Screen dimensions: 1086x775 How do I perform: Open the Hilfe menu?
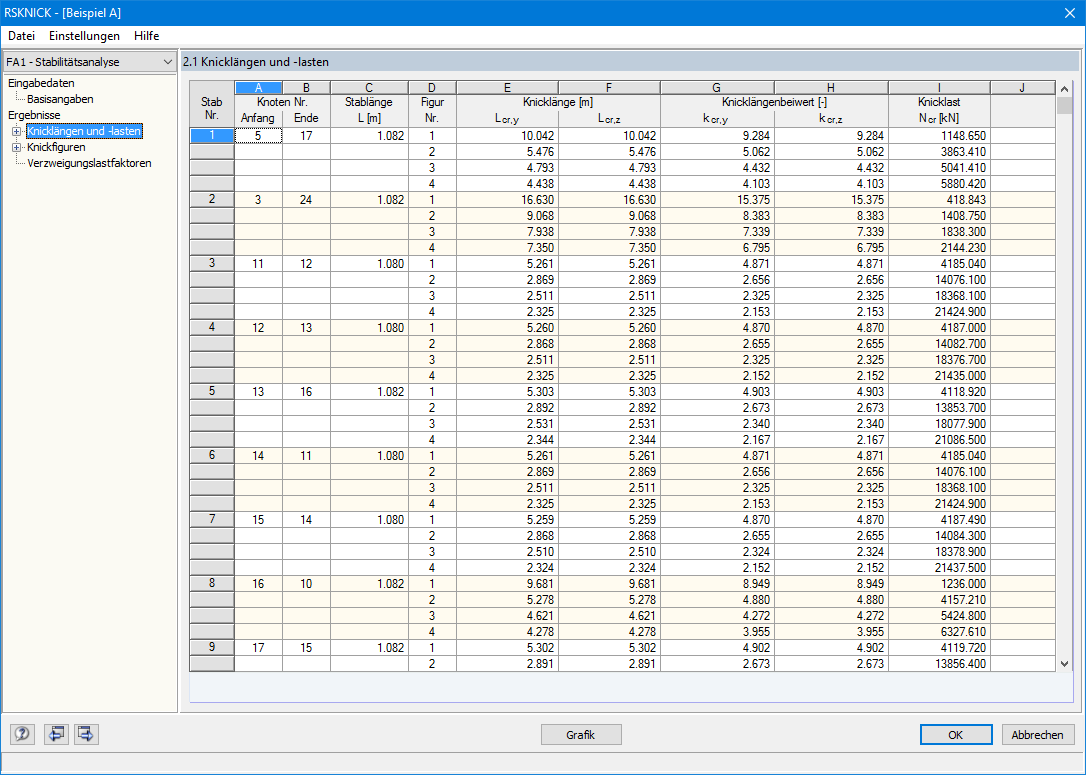tap(147, 35)
